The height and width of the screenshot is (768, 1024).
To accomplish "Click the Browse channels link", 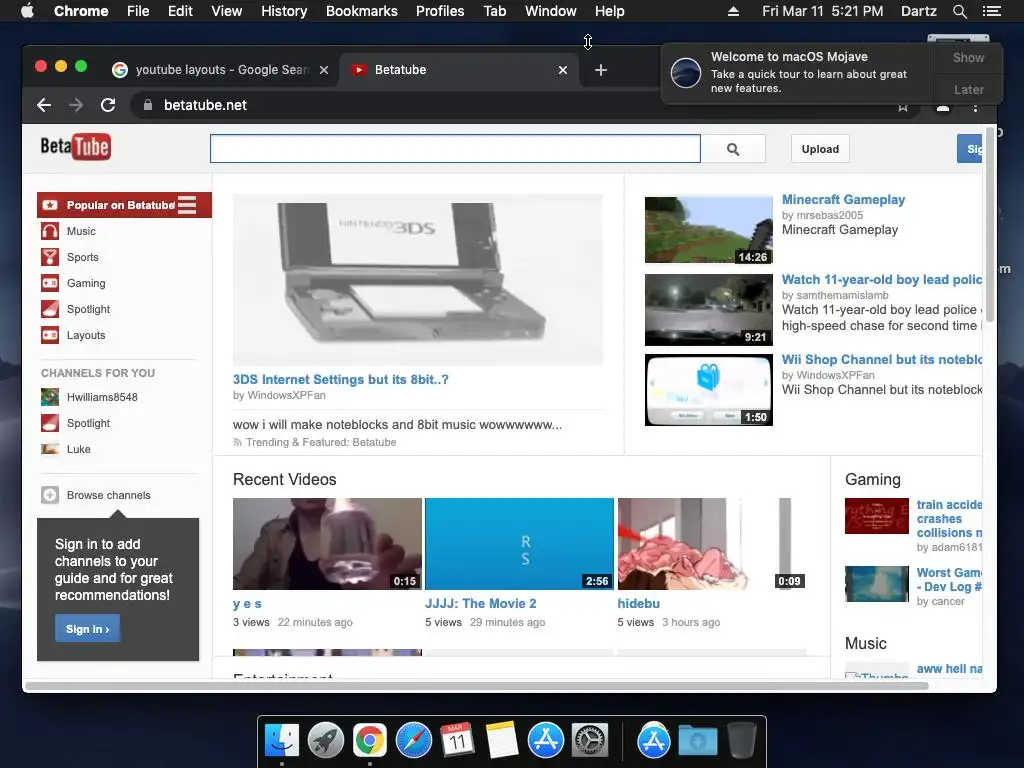I will pos(108,495).
